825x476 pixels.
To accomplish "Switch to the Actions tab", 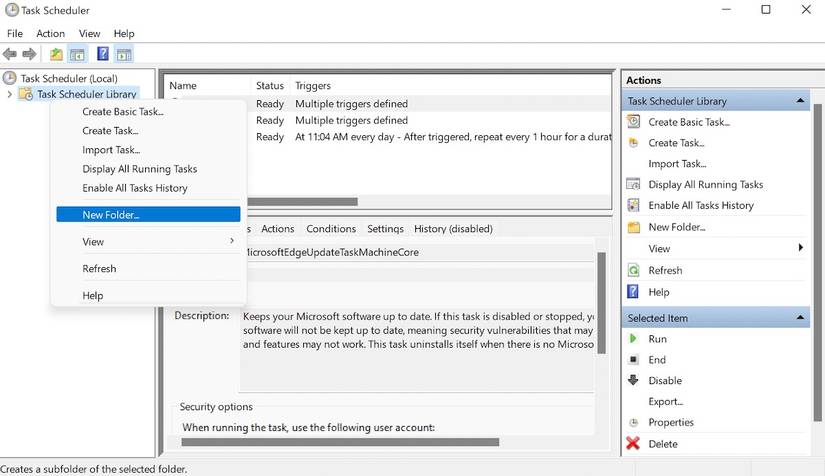I will (x=278, y=229).
